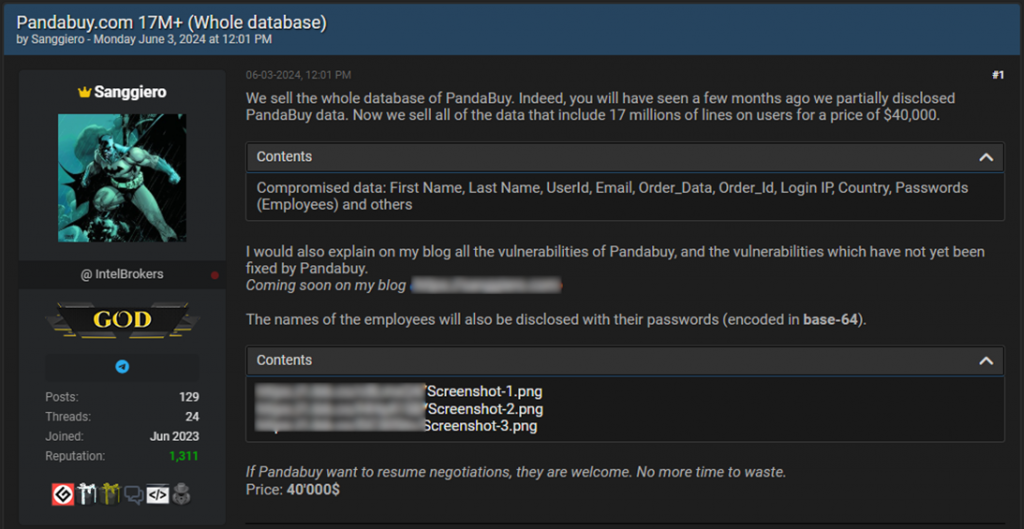Open the blurred blog URL link

coord(486,286)
